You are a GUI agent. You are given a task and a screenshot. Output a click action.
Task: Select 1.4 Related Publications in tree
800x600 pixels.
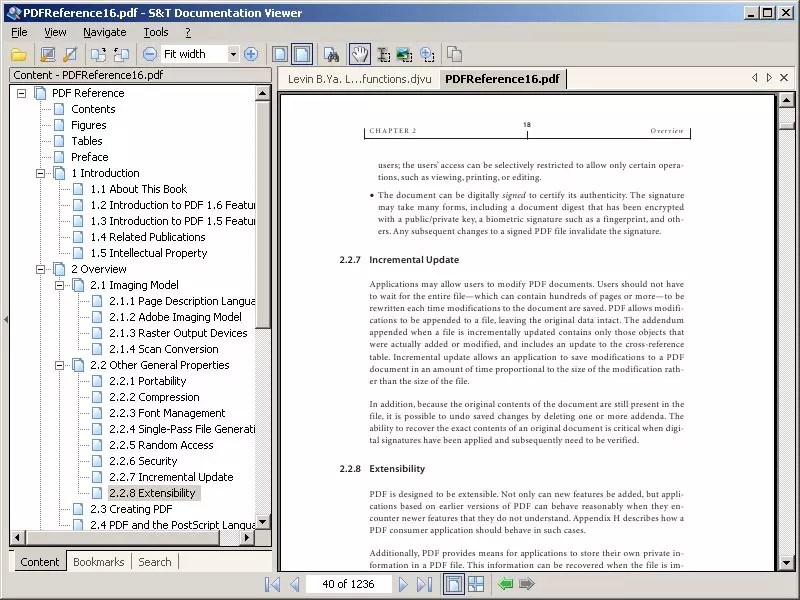click(148, 237)
